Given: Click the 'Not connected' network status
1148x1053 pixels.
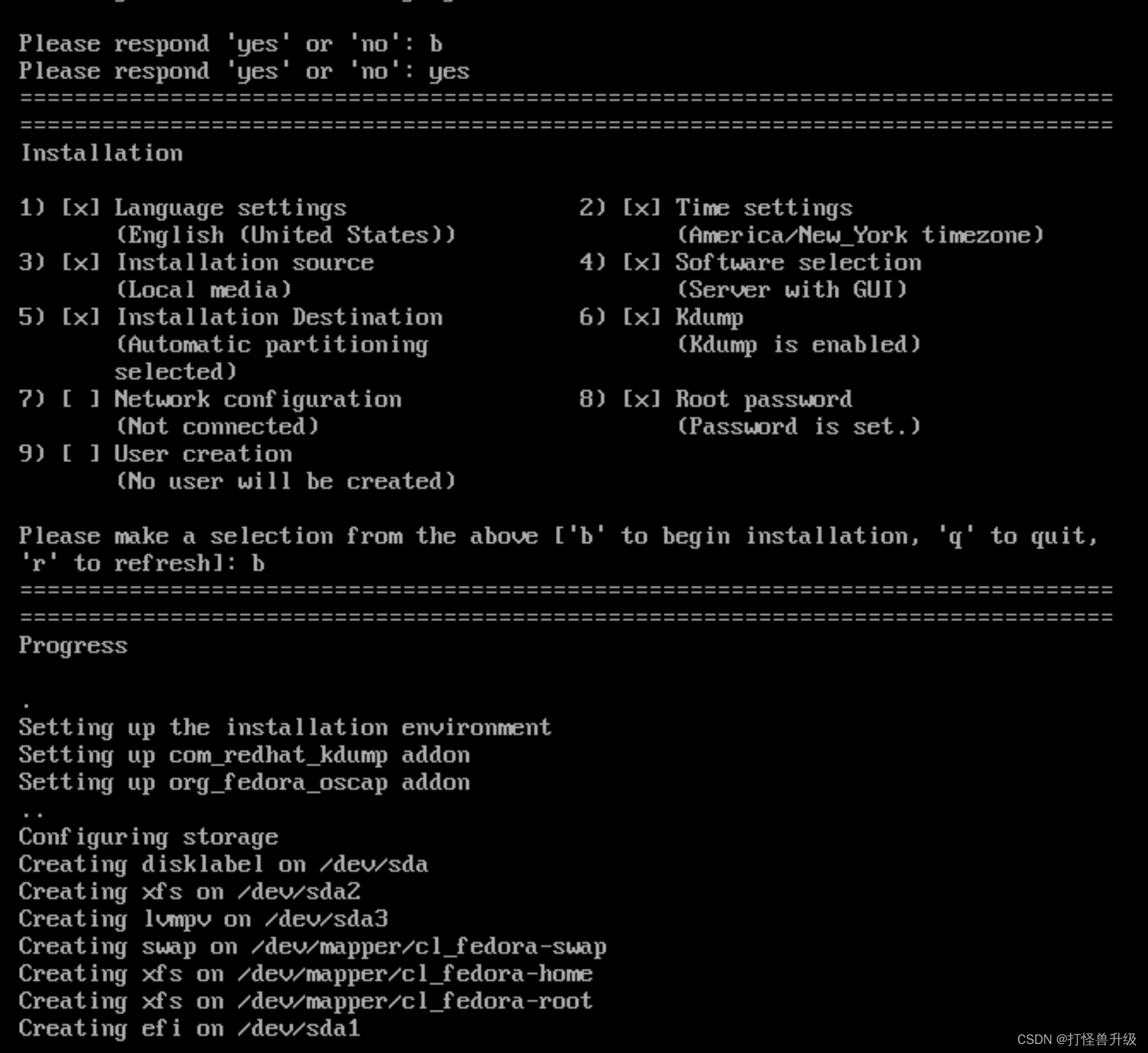Looking at the screenshot, I should click(x=217, y=426).
